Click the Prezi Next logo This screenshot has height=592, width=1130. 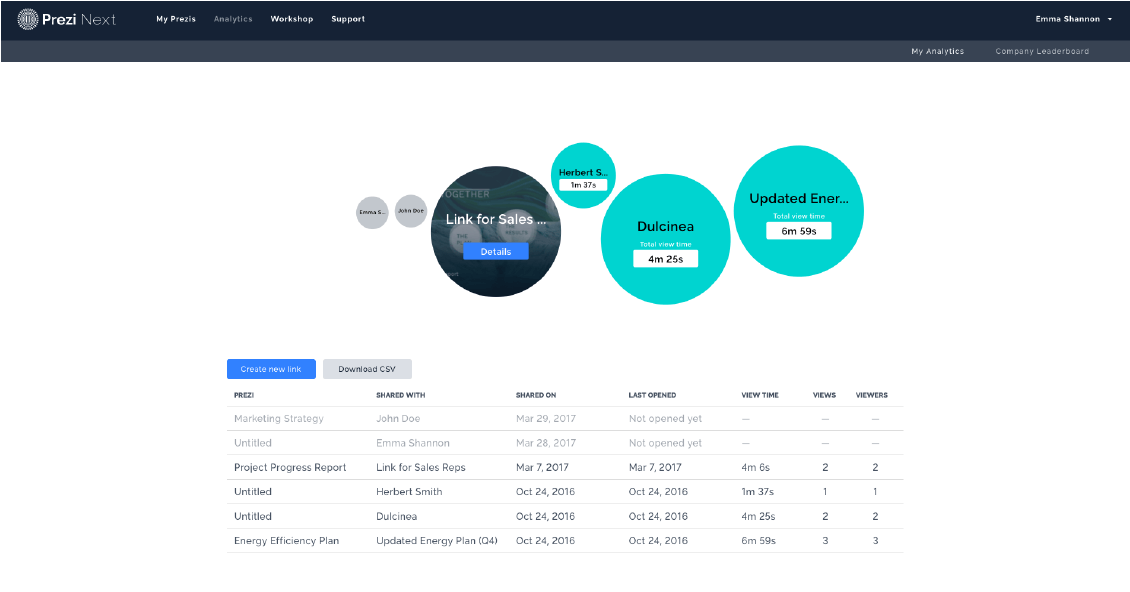67,19
